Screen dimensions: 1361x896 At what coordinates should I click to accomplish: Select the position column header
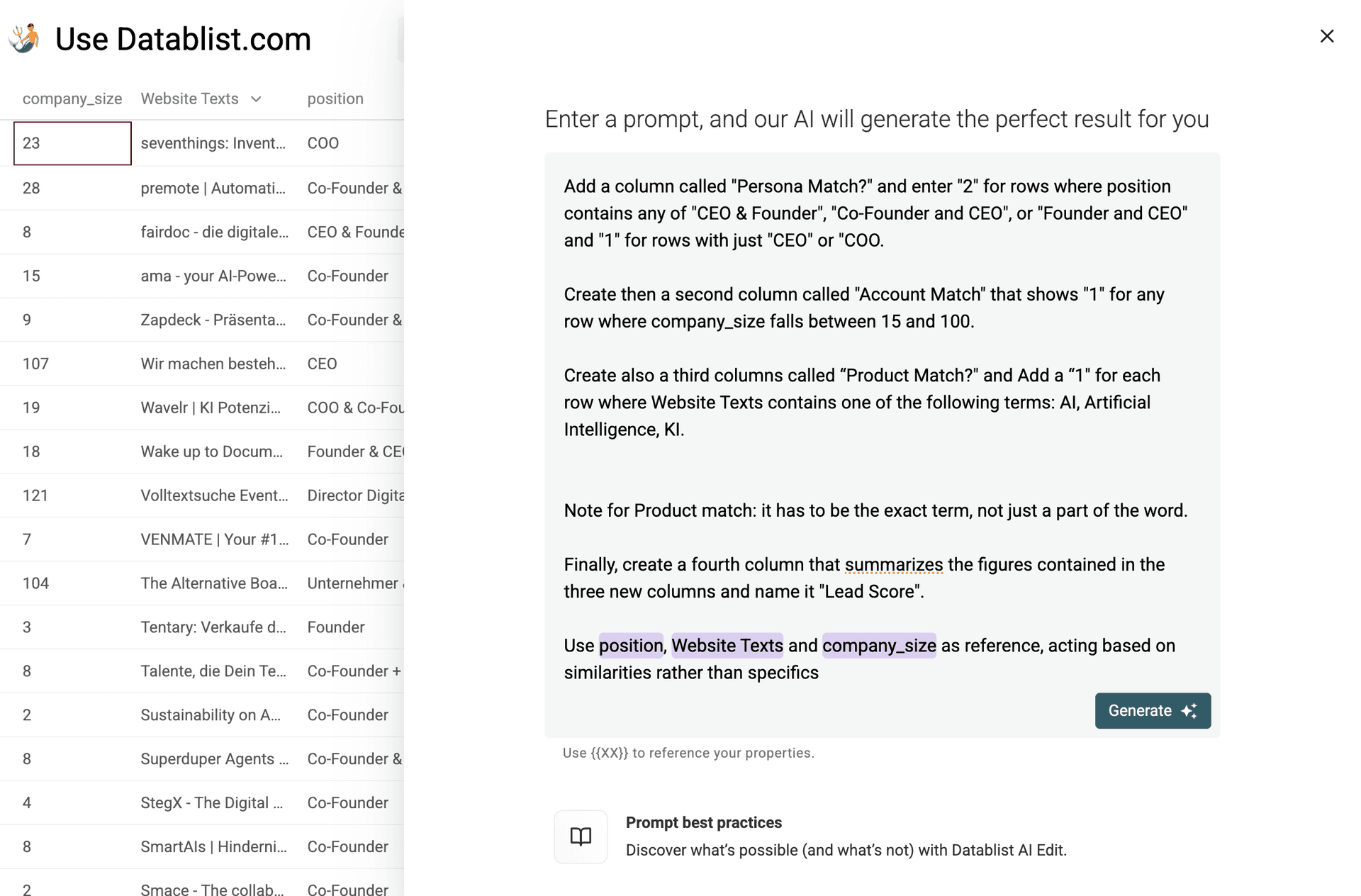click(335, 99)
